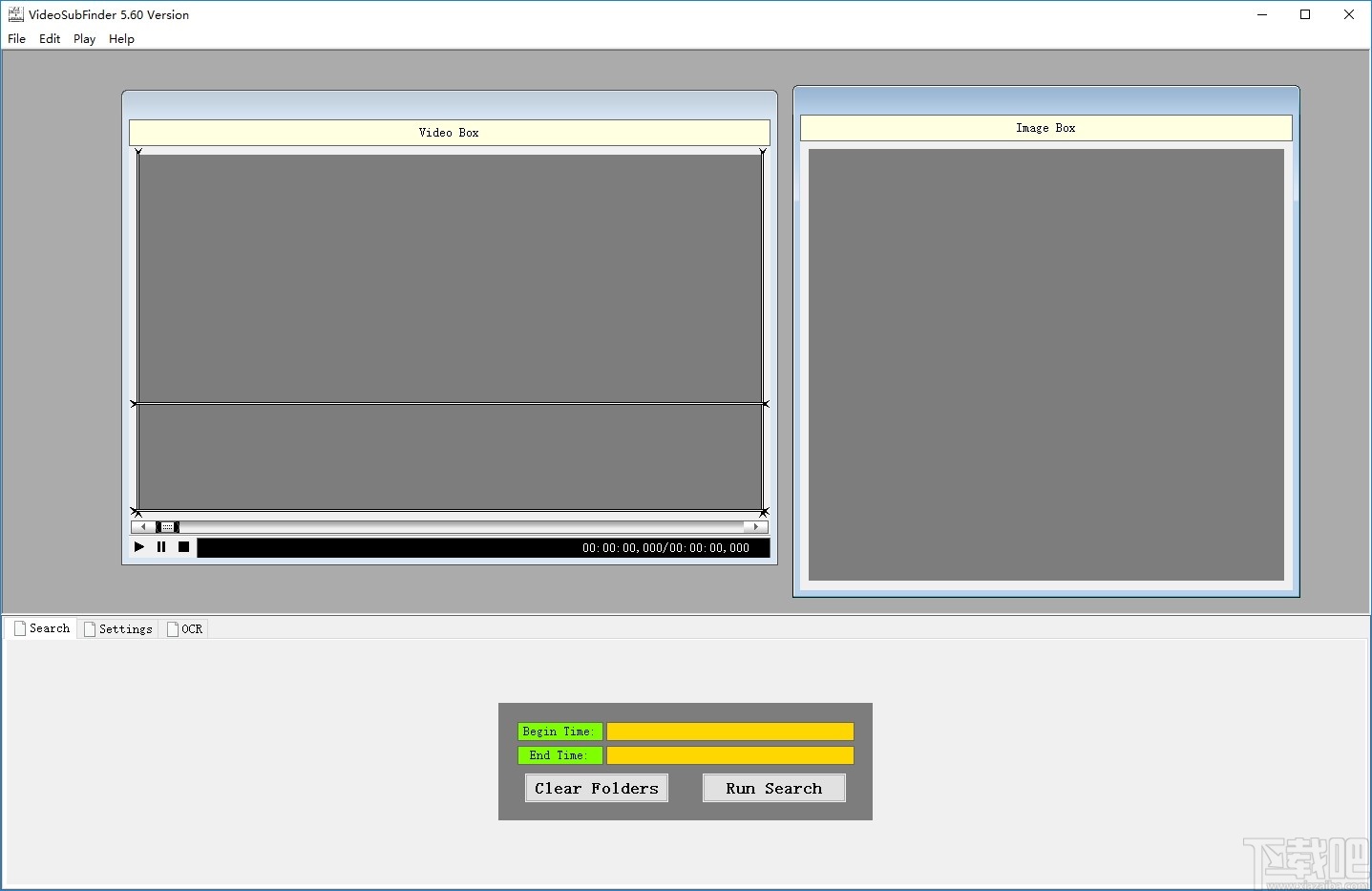
Task: Open the Help menu
Action: coord(121,39)
